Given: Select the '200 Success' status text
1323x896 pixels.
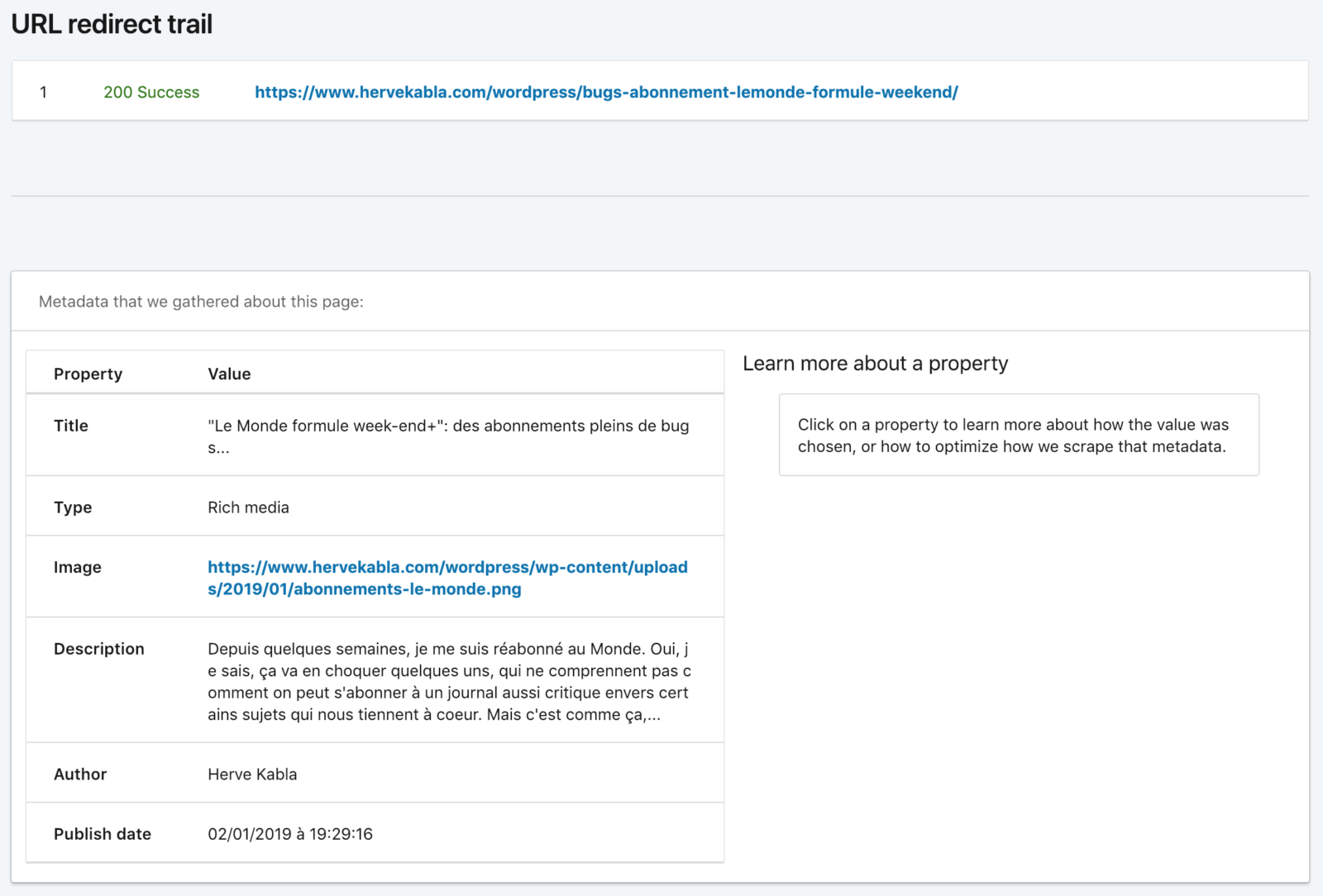Looking at the screenshot, I should 151,92.
